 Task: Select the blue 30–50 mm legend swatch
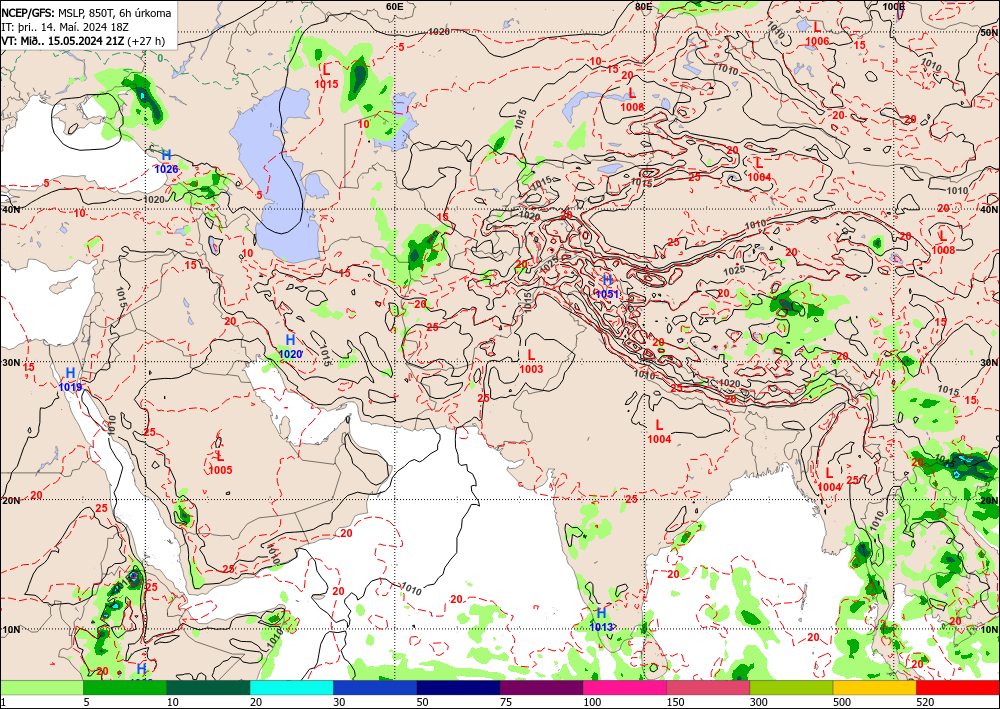coord(375,688)
